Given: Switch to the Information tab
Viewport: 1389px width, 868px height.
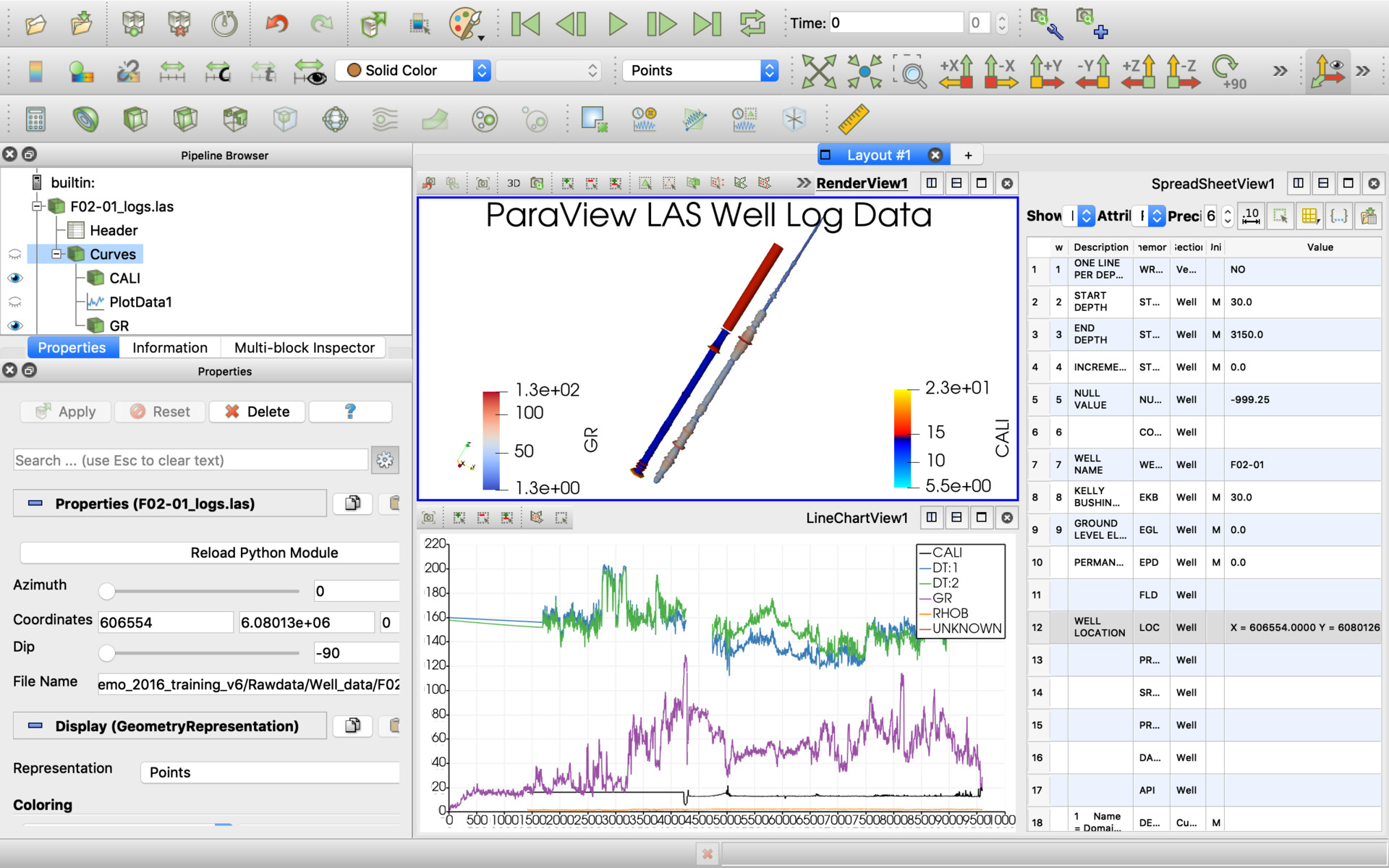Looking at the screenshot, I should [169, 348].
